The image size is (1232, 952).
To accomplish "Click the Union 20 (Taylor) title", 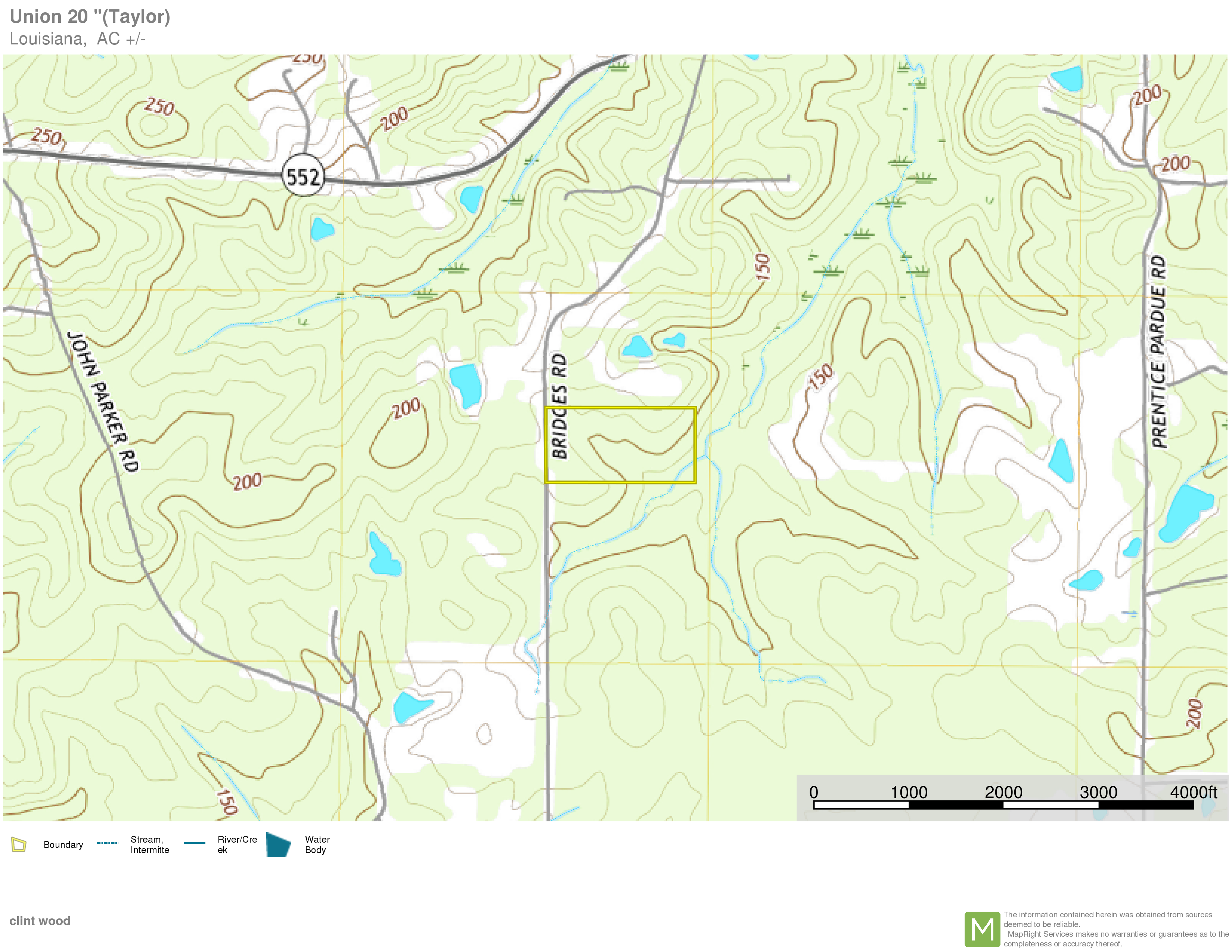I will click(90, 16).
